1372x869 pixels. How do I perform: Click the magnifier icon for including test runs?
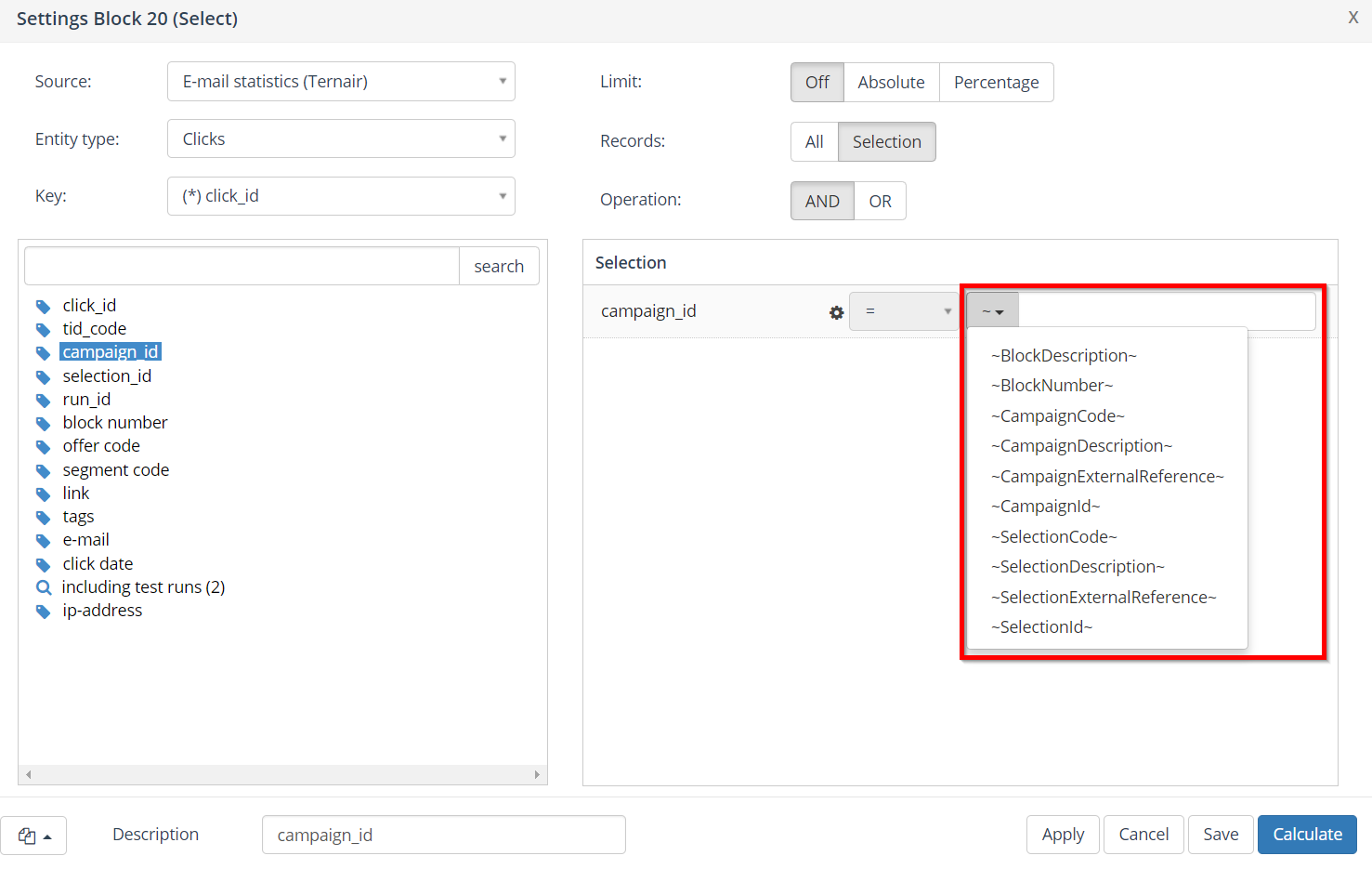click(x=43, y=587)
